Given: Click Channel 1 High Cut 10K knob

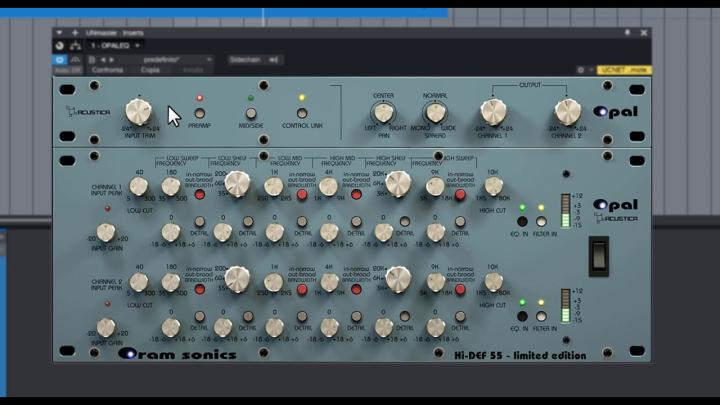Looking at the screenshot, I should tap(494, 186).
